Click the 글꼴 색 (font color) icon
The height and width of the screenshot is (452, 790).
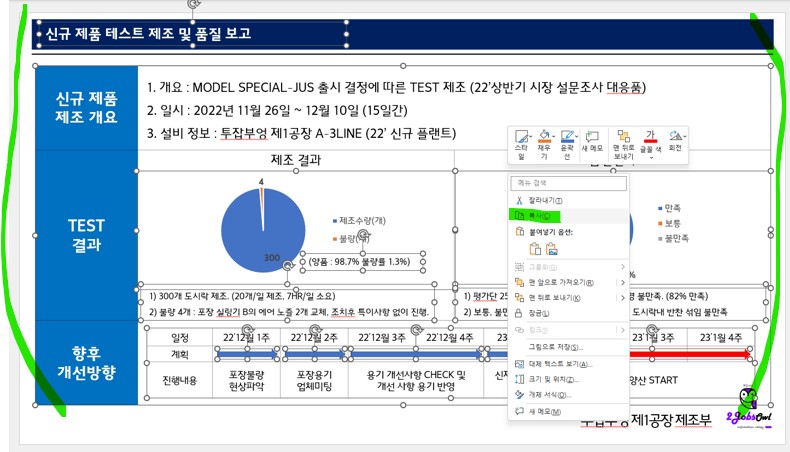point(650,136)
